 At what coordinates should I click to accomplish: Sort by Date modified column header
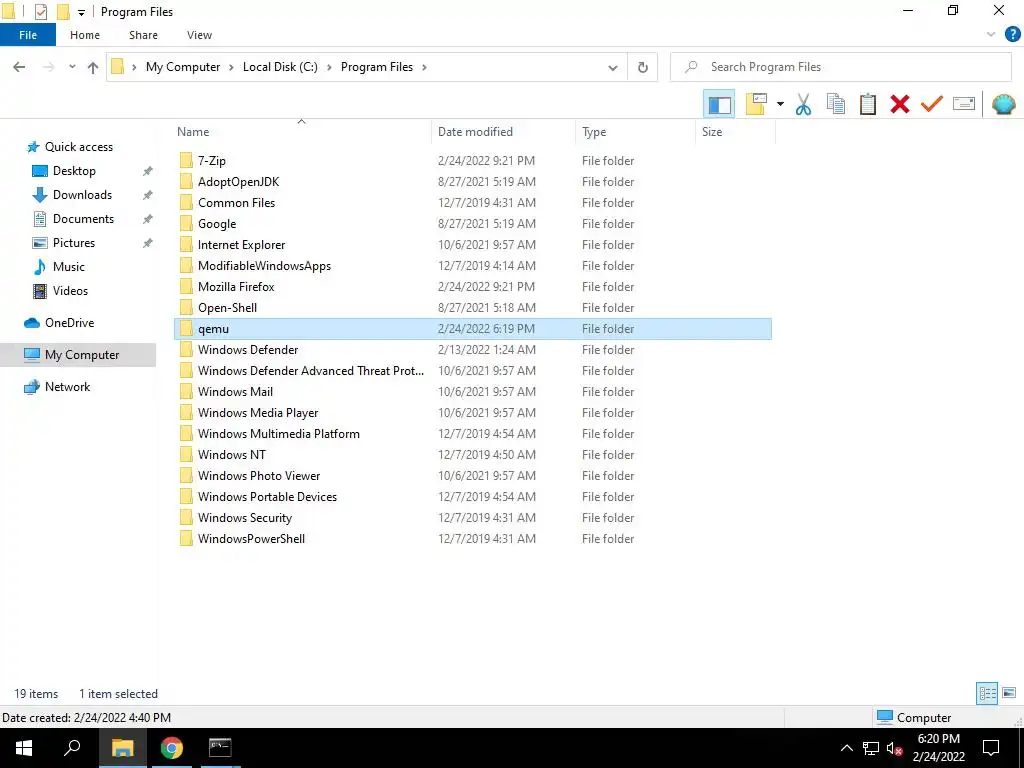pos(504,132)
